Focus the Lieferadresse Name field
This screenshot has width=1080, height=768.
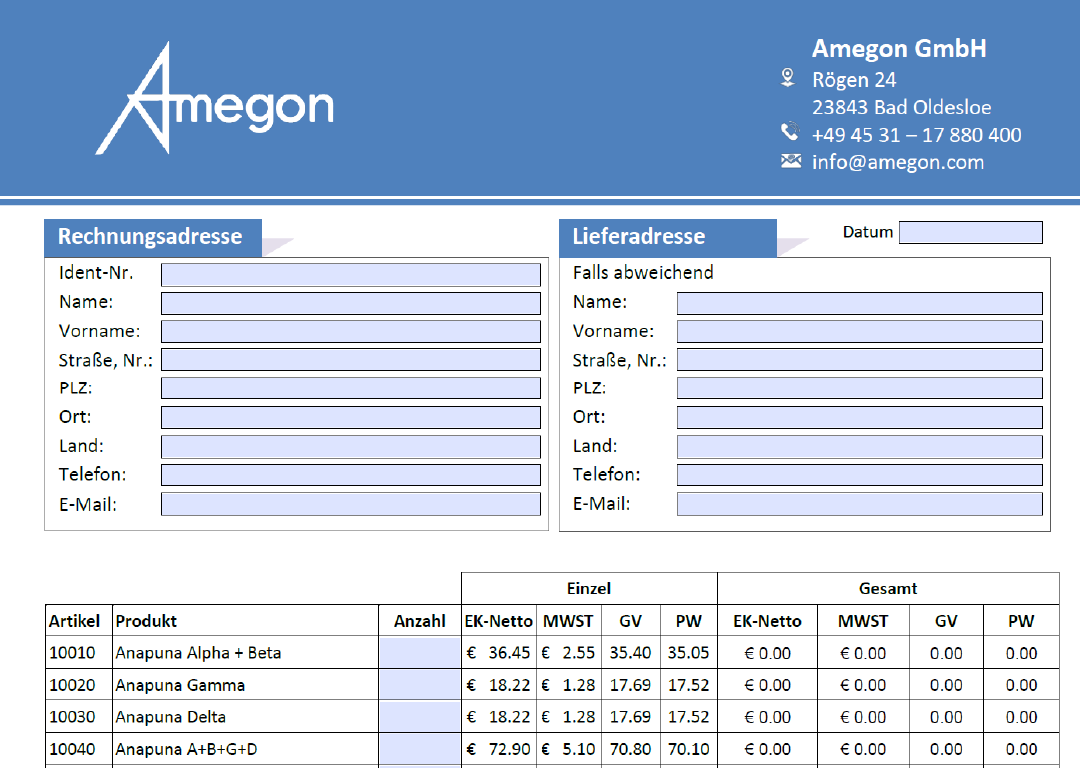[x=859, y=303]
